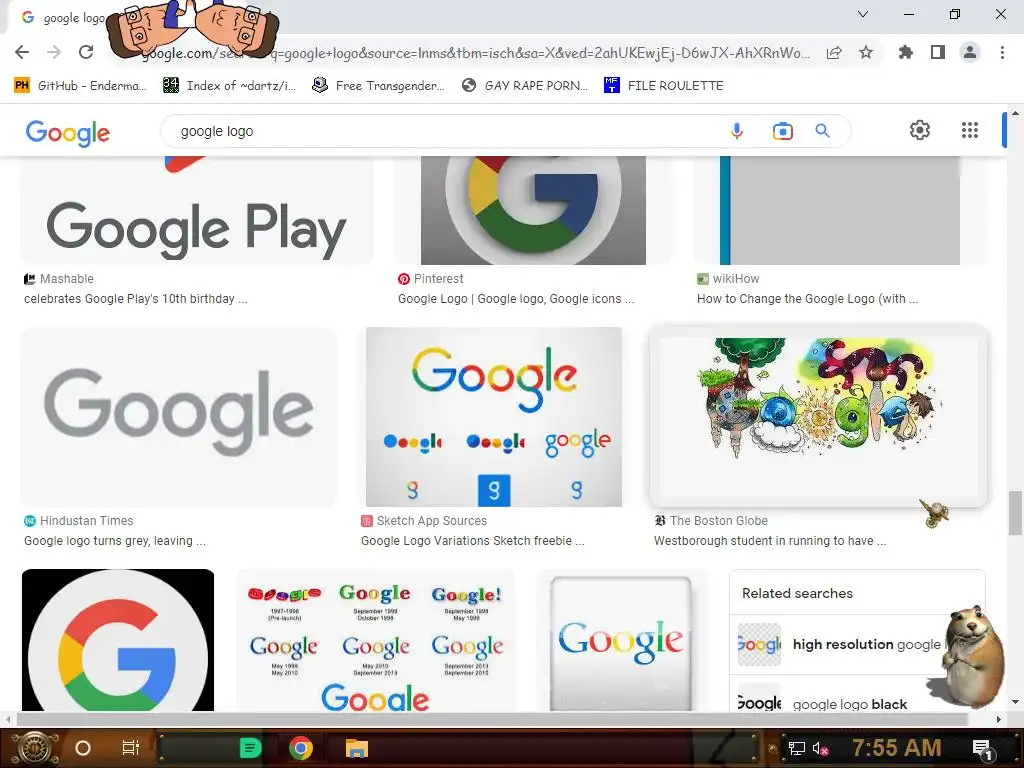This screenshot has height=768, width=1024.
Task: Click the scroll-right arrow of horizontal scrollbar
Action: coord(998,719)
